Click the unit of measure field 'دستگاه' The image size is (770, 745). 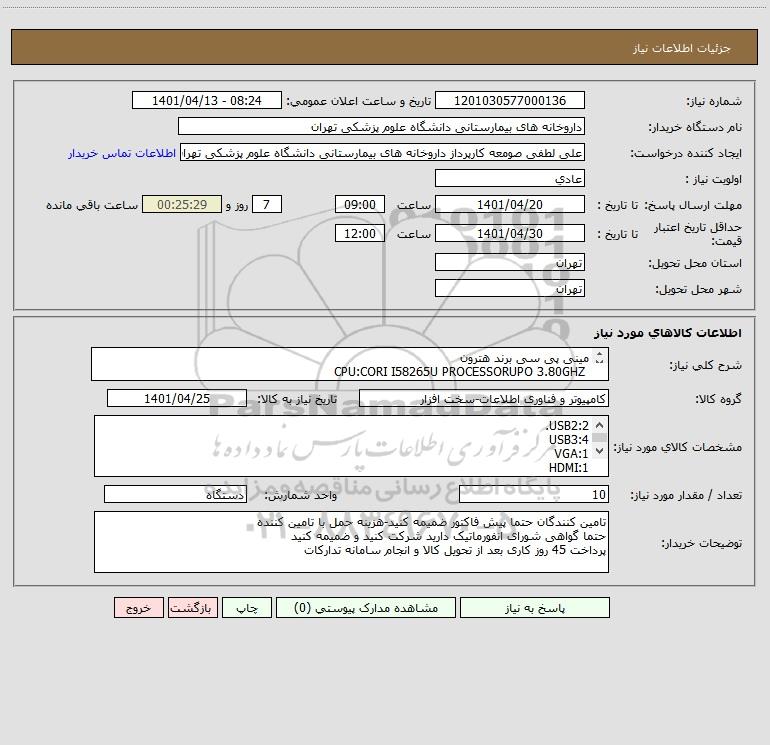[175, 494]
